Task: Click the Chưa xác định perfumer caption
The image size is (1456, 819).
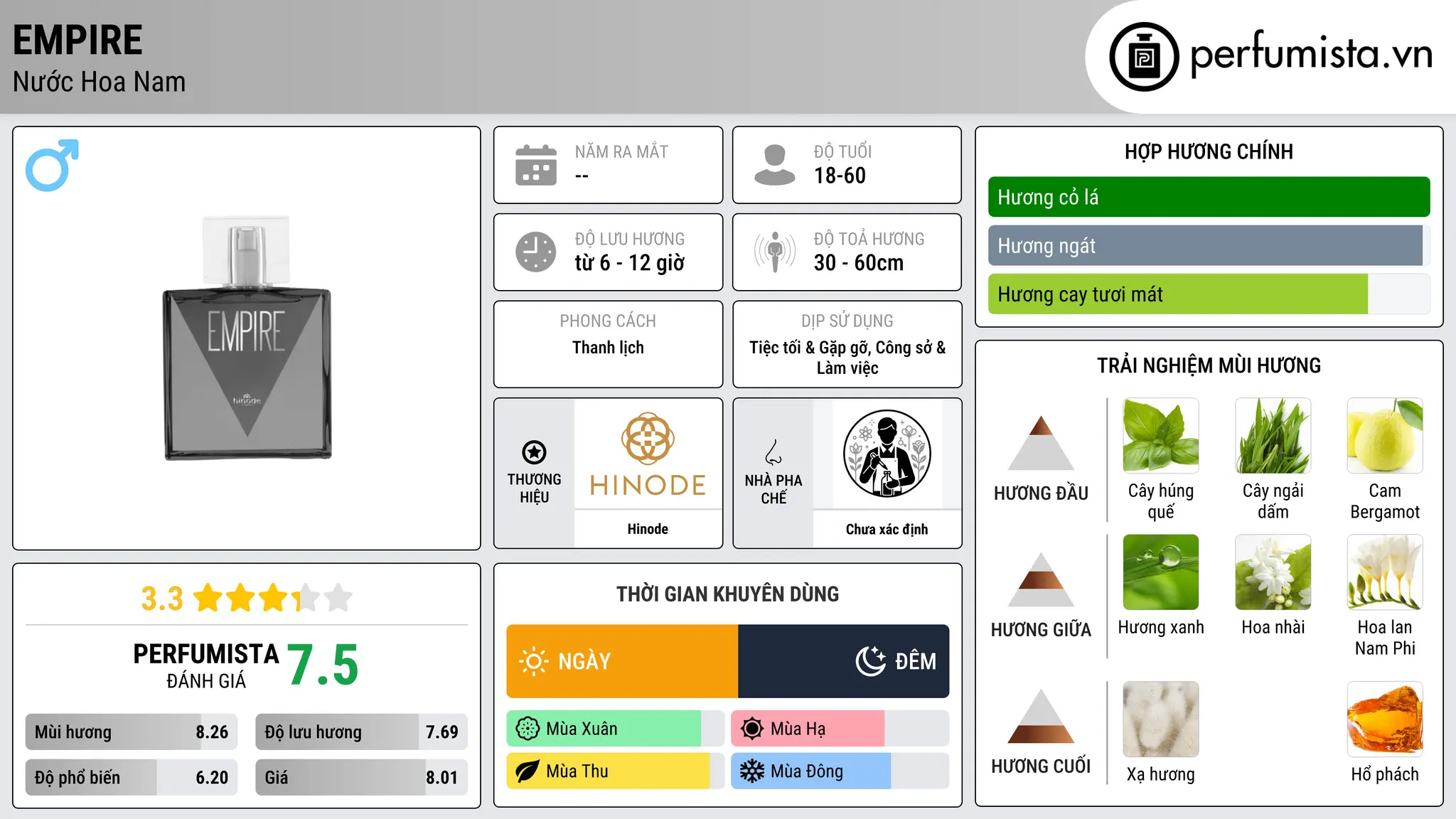Action: click(887, 529)
